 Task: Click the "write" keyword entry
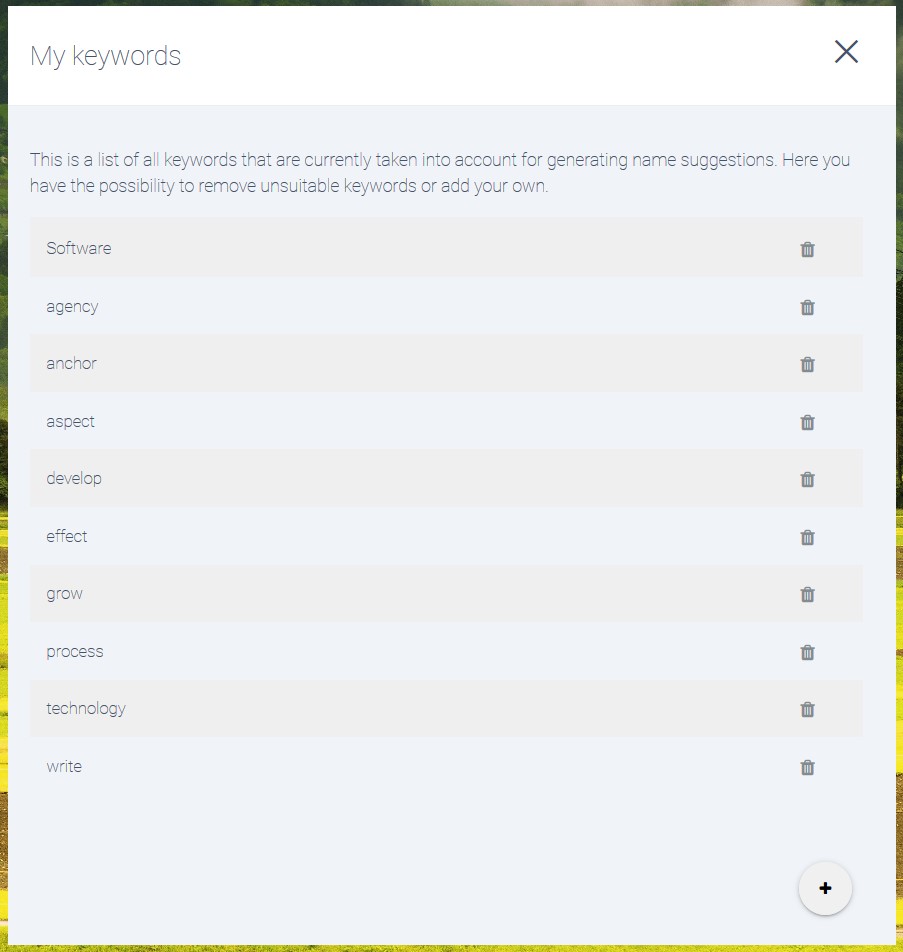click(x=400, y=766)
